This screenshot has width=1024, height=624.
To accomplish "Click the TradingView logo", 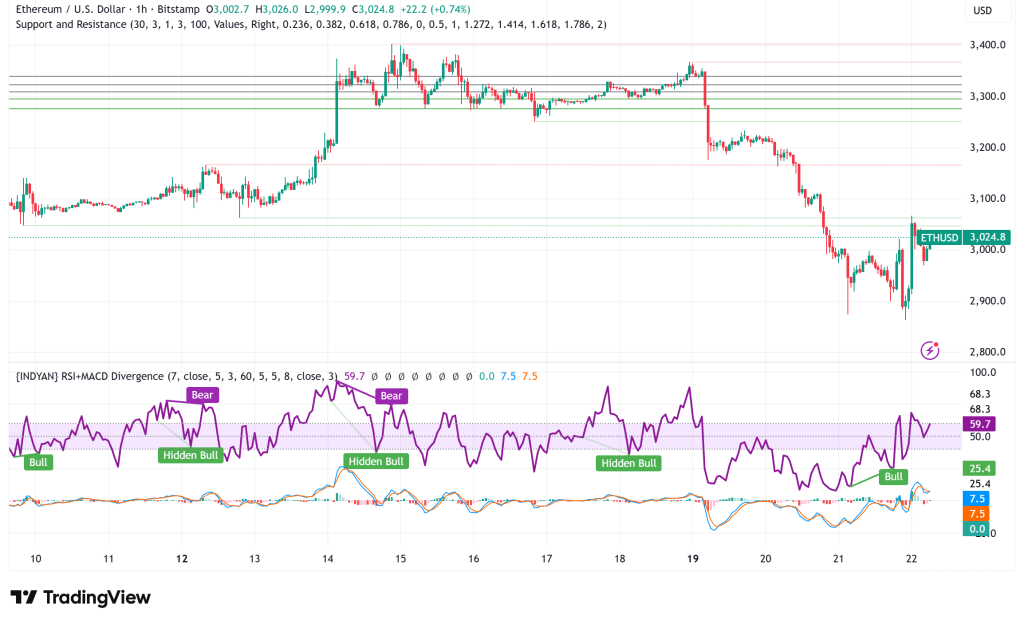I will (80, 597).
